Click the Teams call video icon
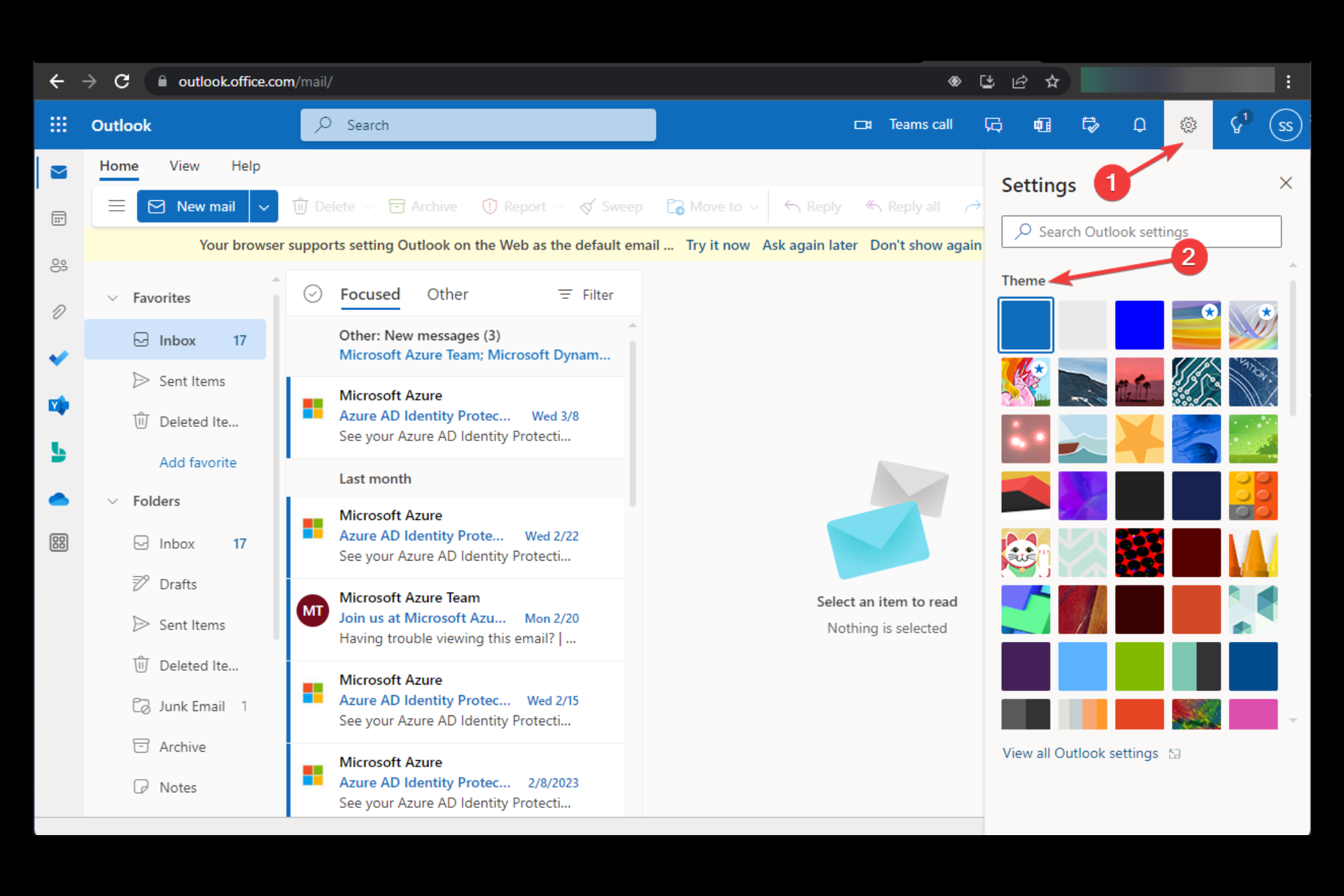 tap(862, 124)
